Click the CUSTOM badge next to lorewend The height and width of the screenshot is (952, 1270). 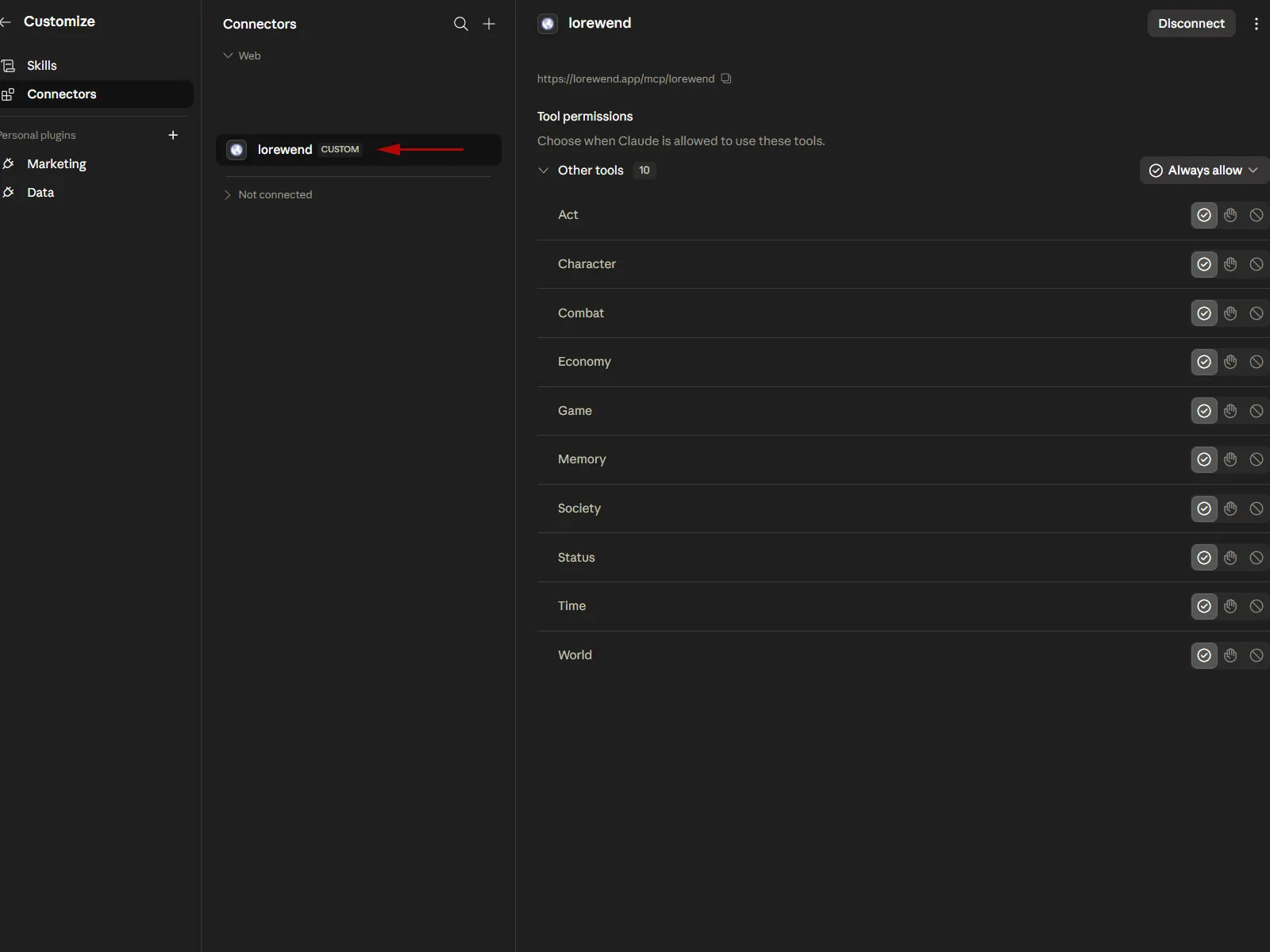click(340, 149)
